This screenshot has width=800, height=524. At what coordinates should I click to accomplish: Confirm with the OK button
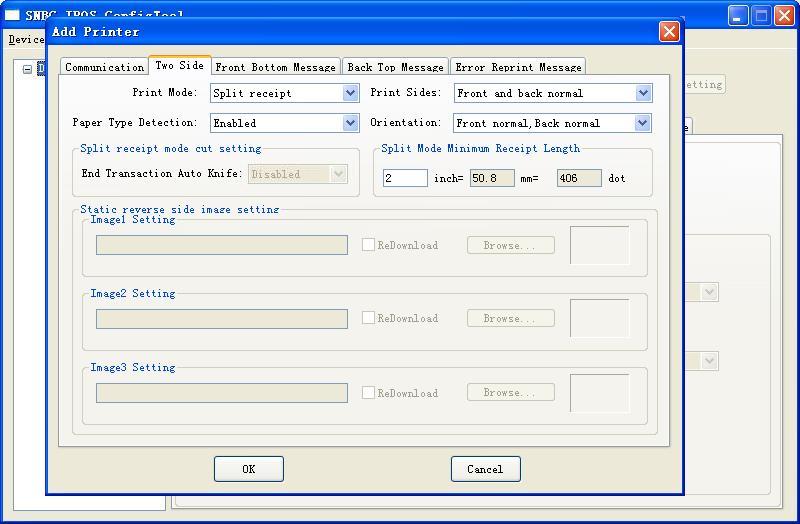coord(249,469)
